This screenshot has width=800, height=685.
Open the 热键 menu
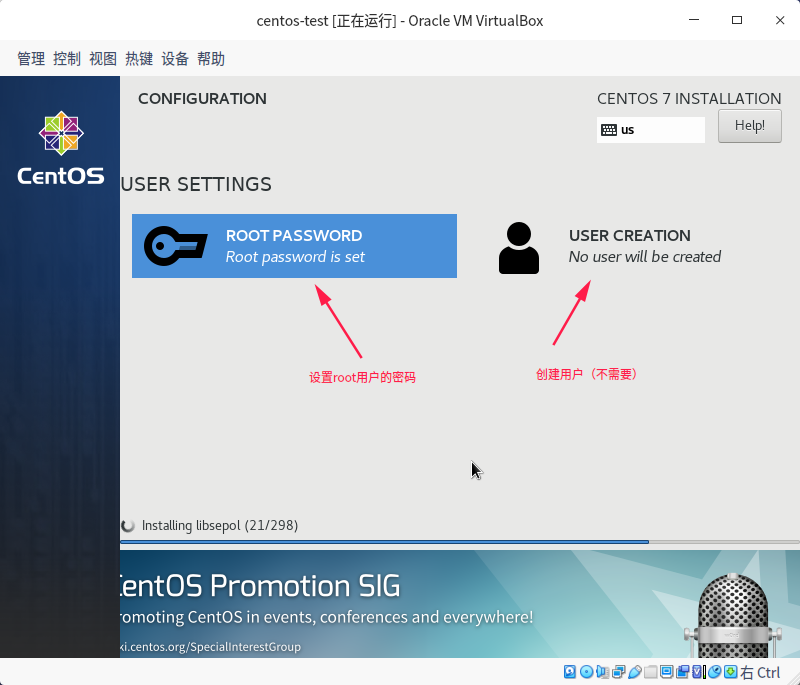pyautogui.click(x=139, y=59)
